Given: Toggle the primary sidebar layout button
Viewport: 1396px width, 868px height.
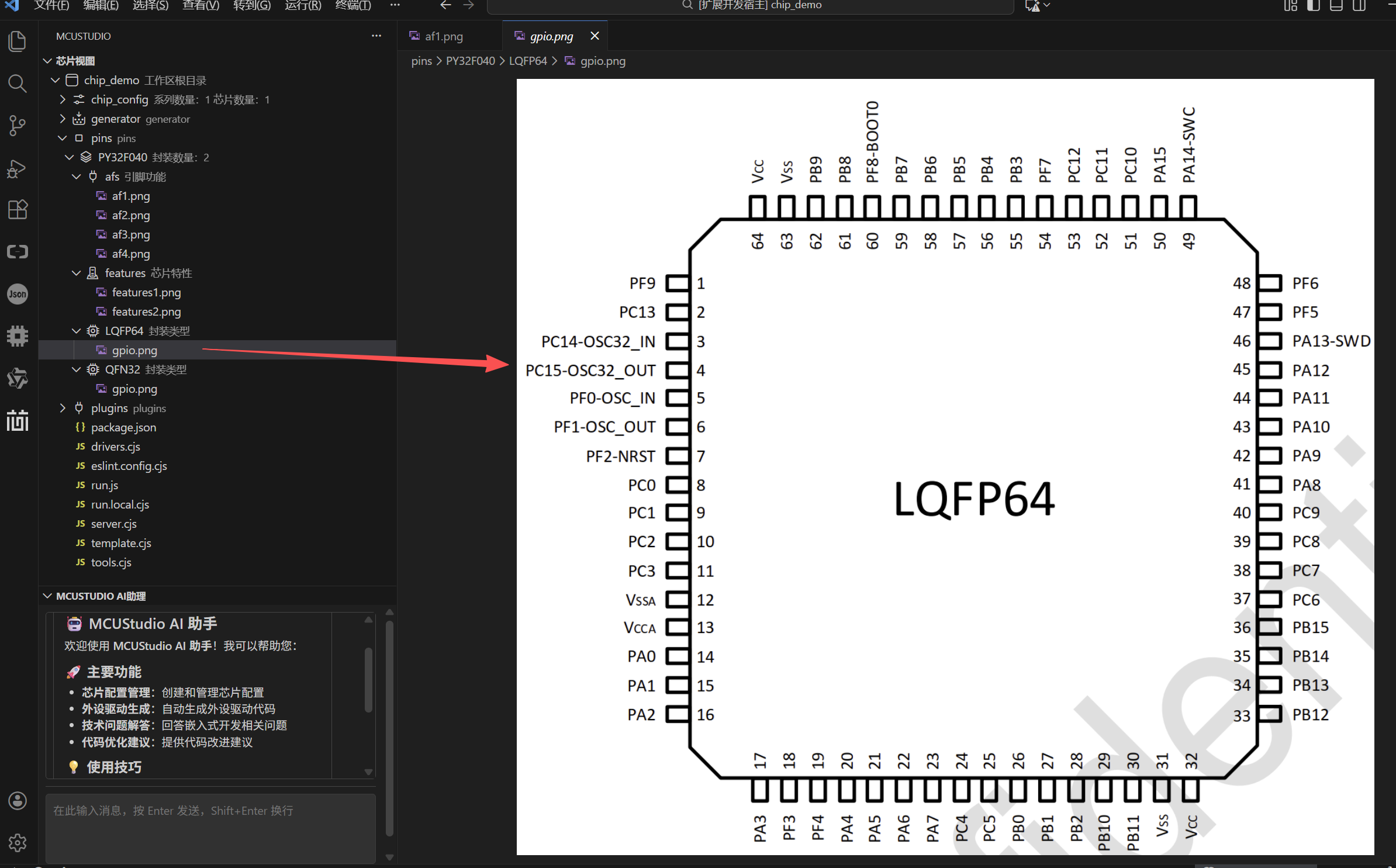Looking at the screenshot, I should (1314, 6).
